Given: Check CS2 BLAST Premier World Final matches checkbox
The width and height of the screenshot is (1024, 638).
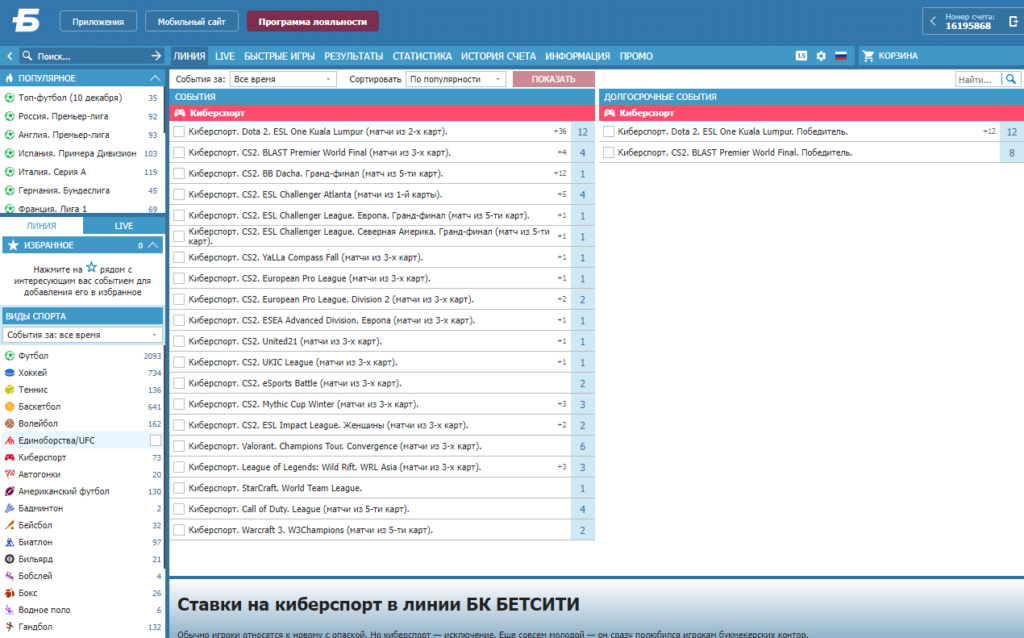Looking at the screenshot, I should 179,153.
